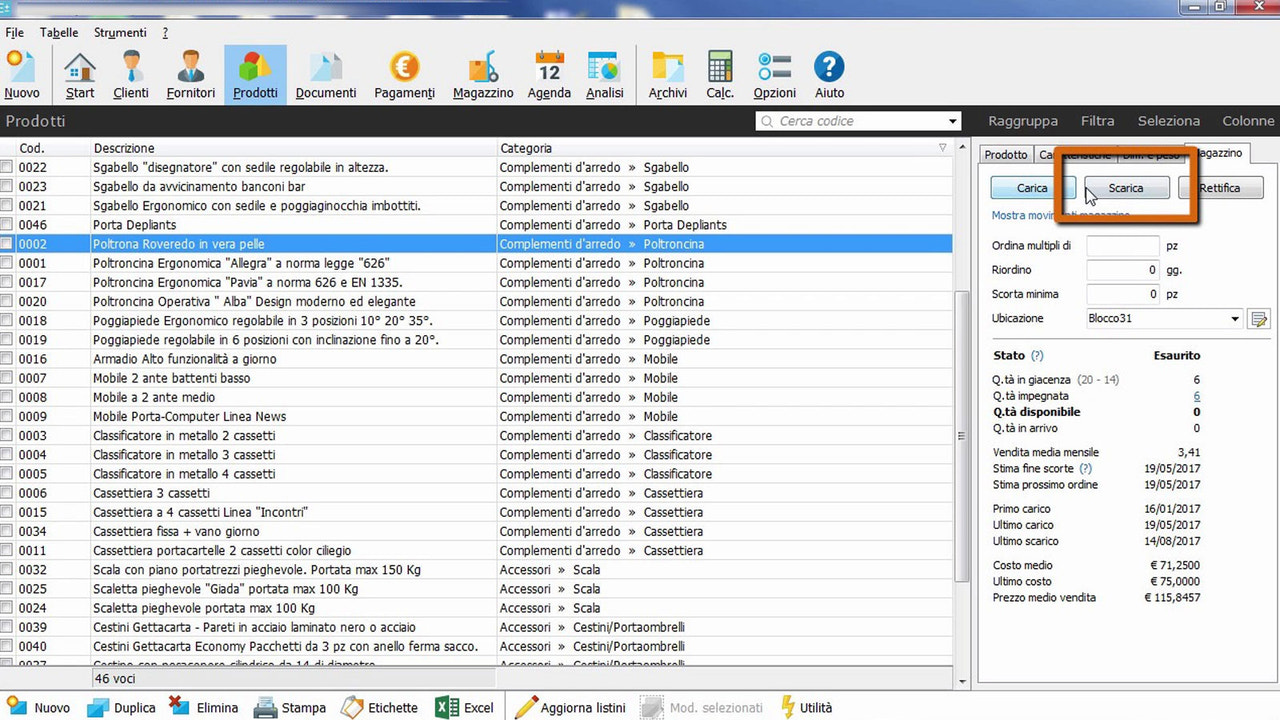Open the Pagamenti section
This screenshot has height=720, width=1280.
tap(404, 73)
